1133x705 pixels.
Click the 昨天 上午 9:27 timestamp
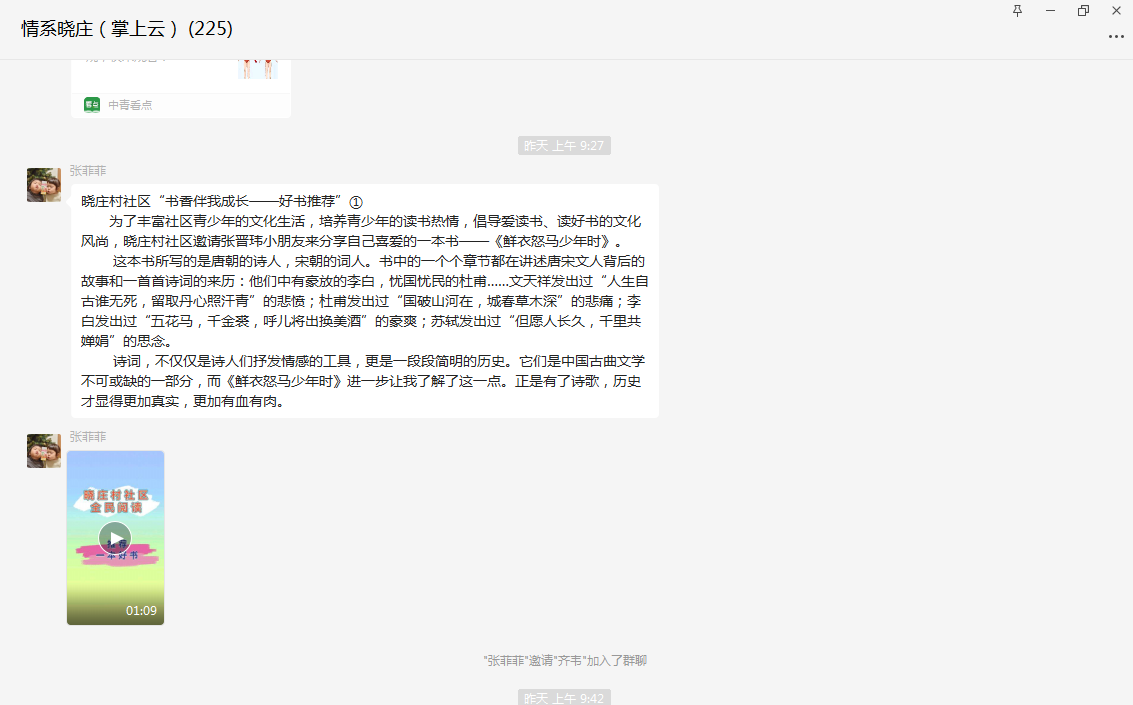(564, 146)
